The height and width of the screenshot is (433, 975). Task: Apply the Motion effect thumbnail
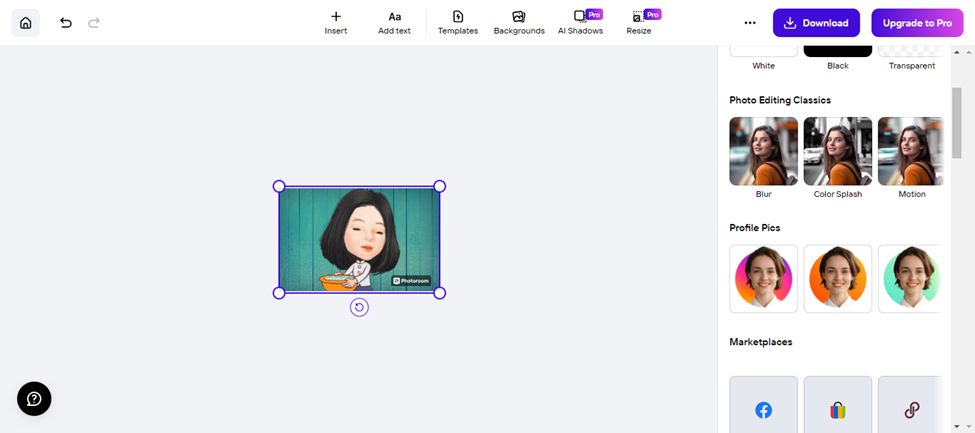tap(912, 151)
